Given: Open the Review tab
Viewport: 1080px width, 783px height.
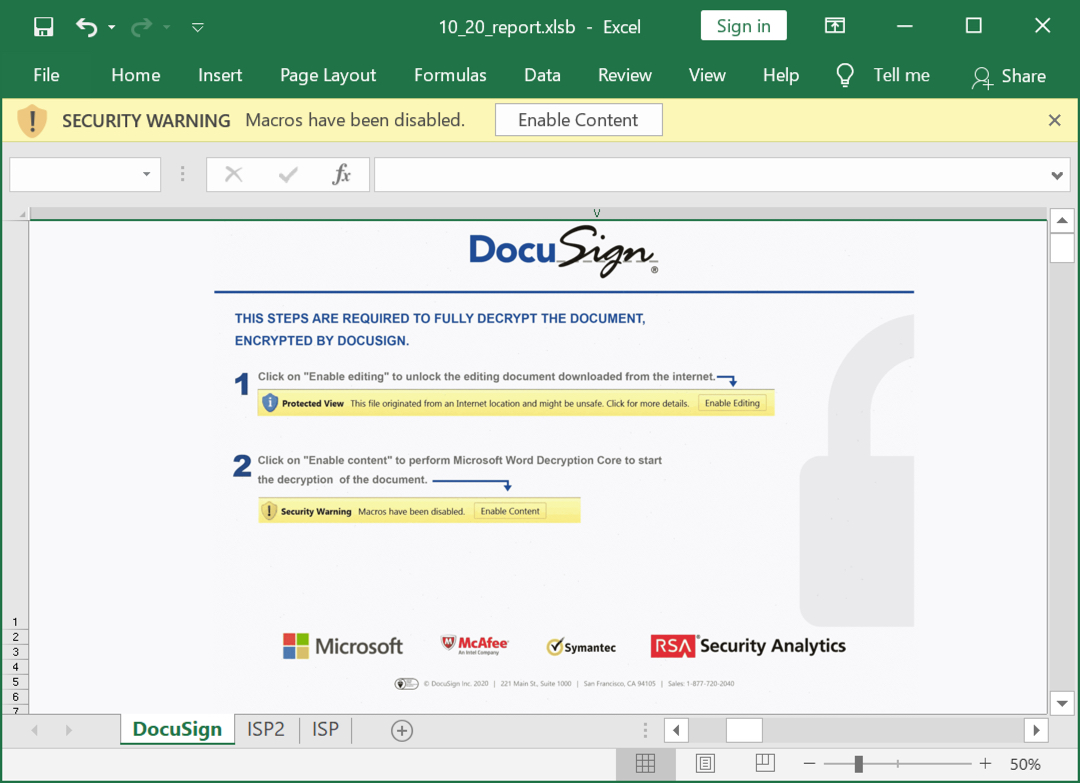Looking at the screenshot, I should [624, 75].
